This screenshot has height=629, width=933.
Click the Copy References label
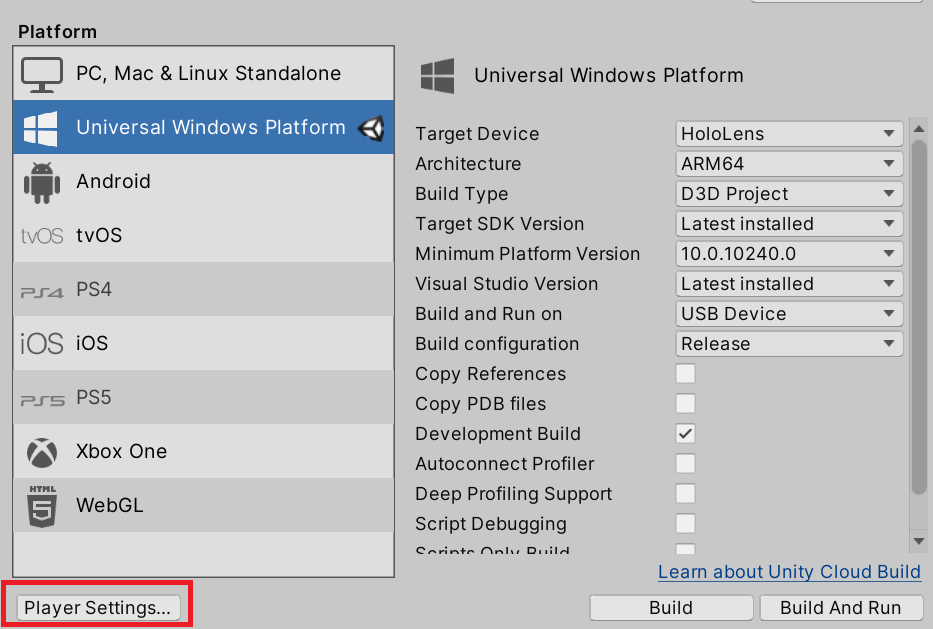(491, 374)
